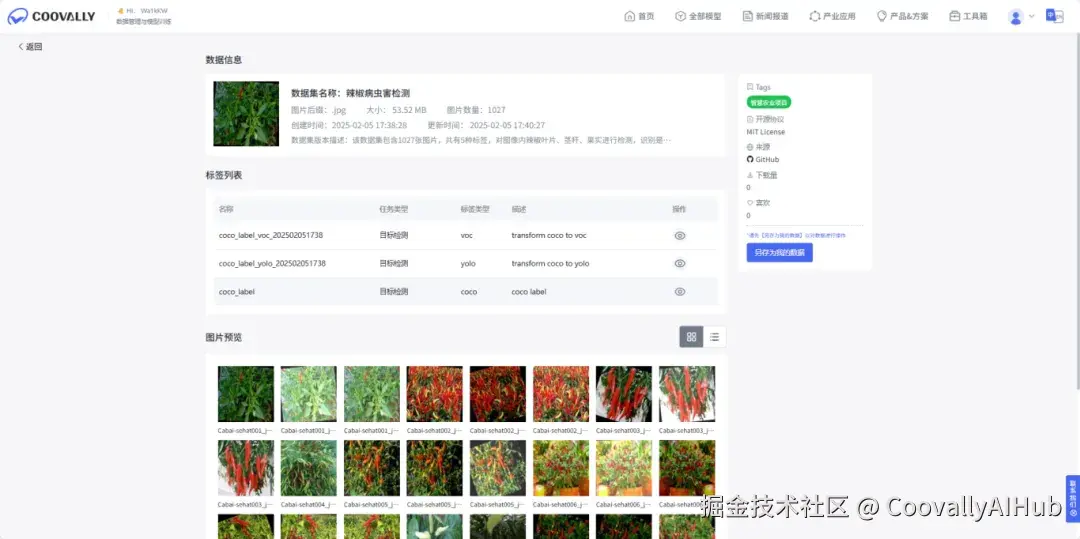The image size is (1080, 539).
Task: Go back using the 返回 link
Action: [30, 47]
